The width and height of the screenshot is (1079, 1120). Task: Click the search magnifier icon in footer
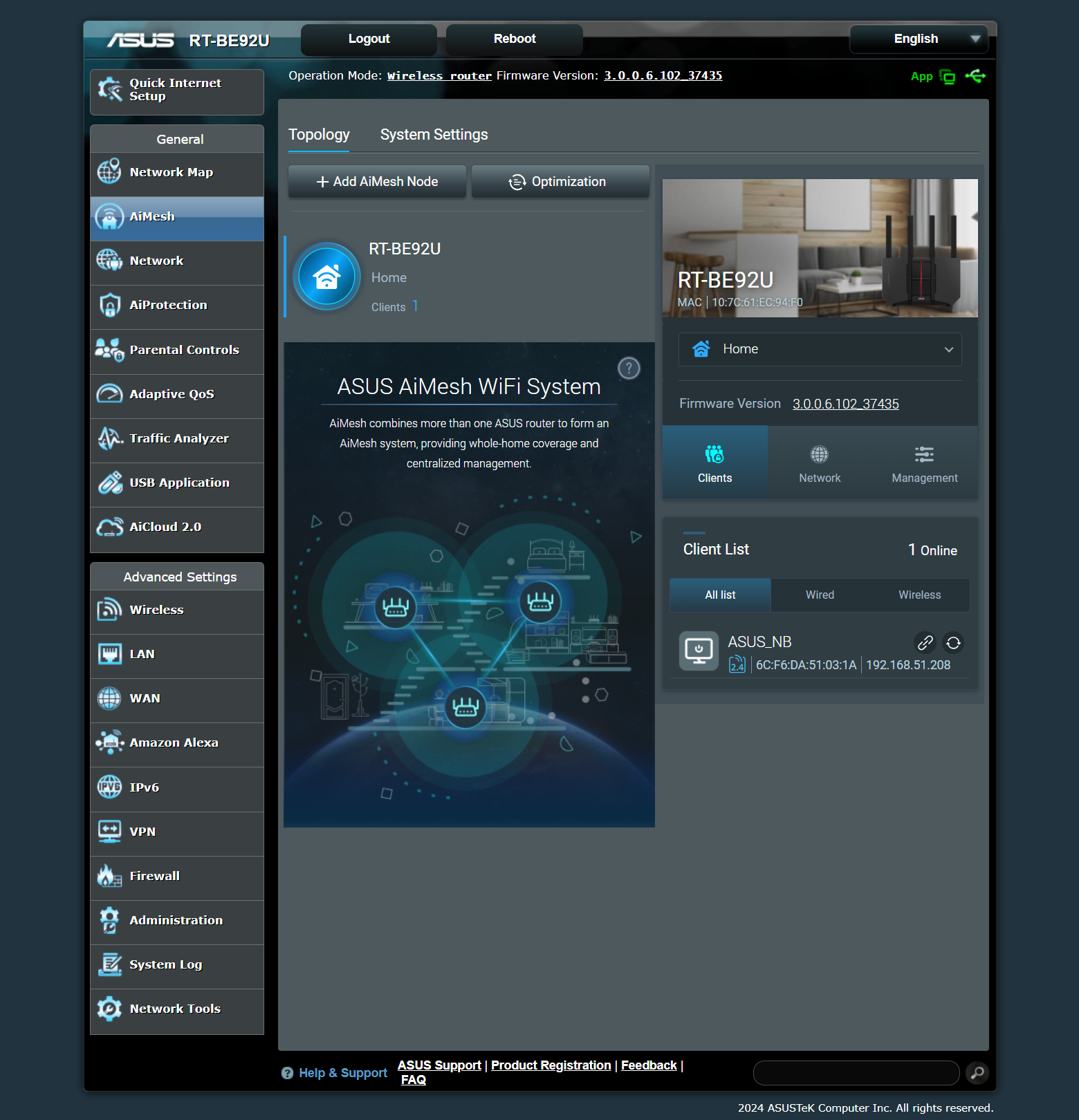point(977,1072)
